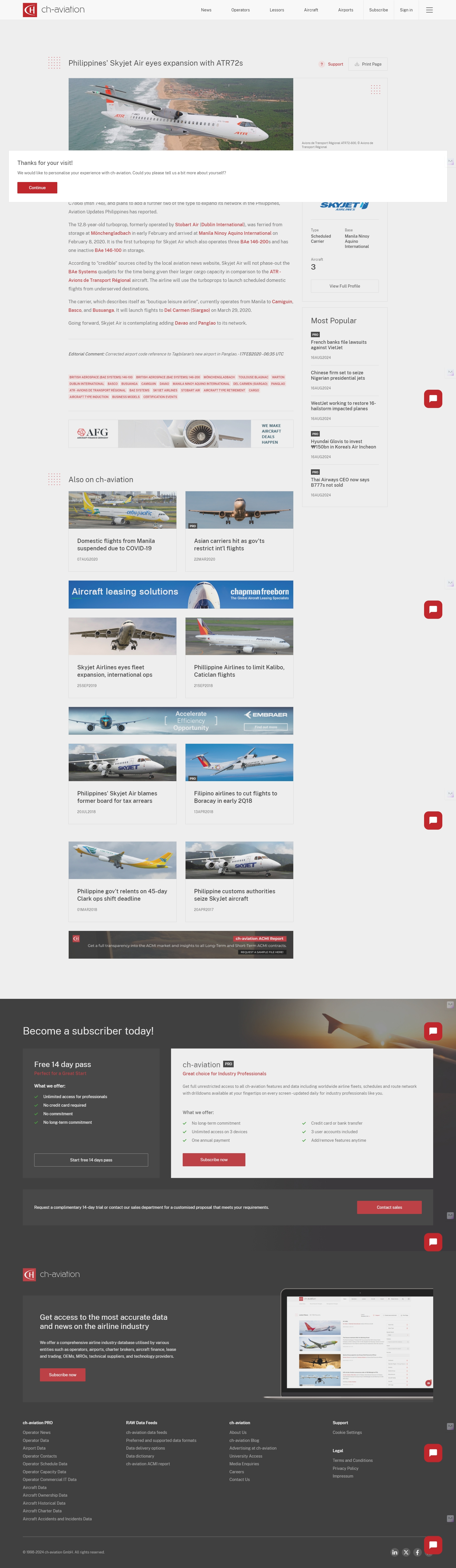Click the ch-aviation logo above footer promo
Image resolution: width=456 pixels, height=1568 pixels.
pyautogui.click(x=51, y=1274)
